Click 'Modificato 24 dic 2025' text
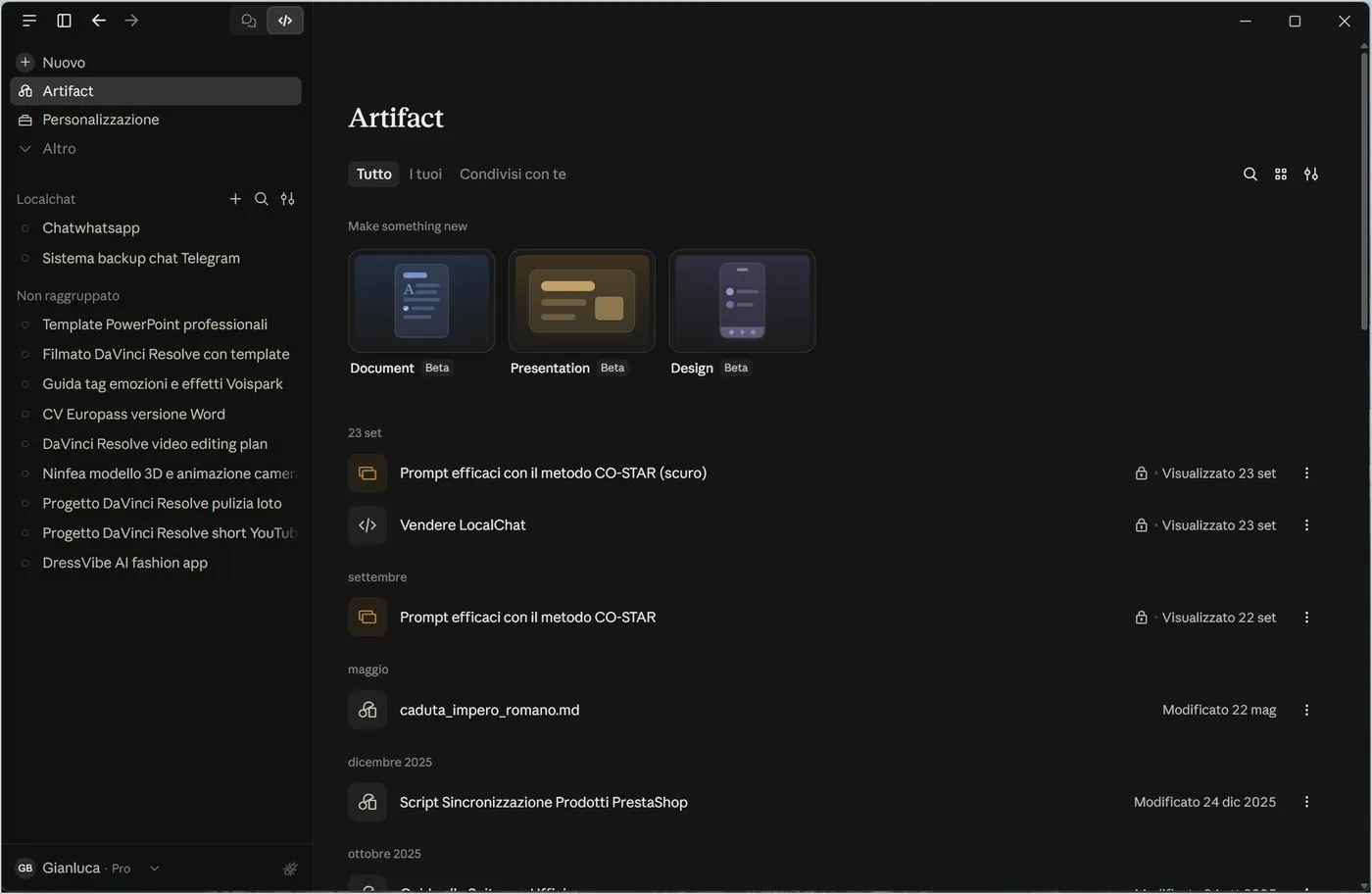The width and height of the screenshot is (1372, 894). (1204, 802)
